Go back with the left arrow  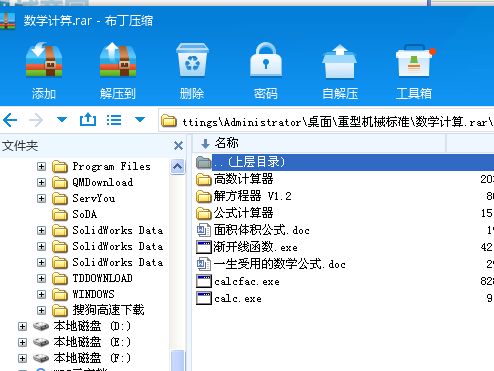[10, 120]
